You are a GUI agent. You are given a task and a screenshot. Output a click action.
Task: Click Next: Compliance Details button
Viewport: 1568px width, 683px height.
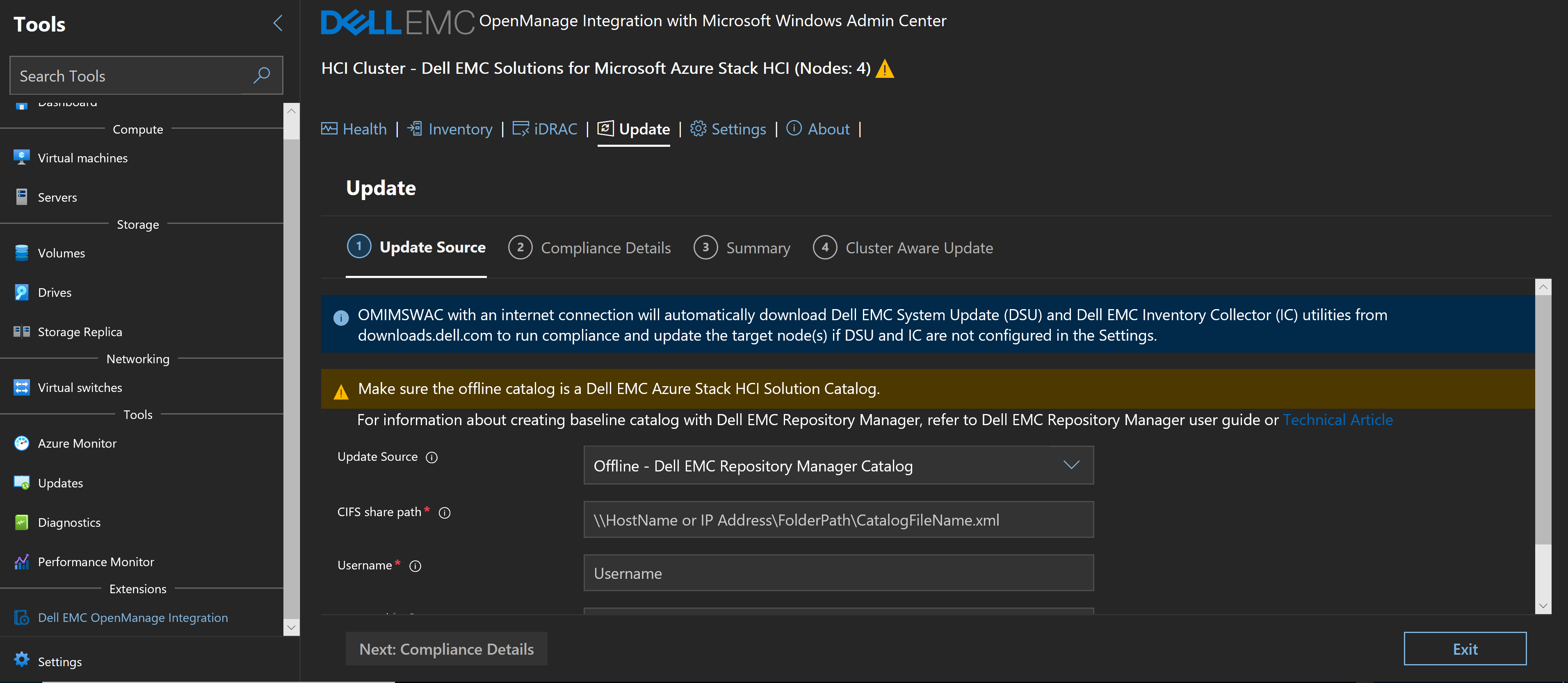(x=446, y=649)
